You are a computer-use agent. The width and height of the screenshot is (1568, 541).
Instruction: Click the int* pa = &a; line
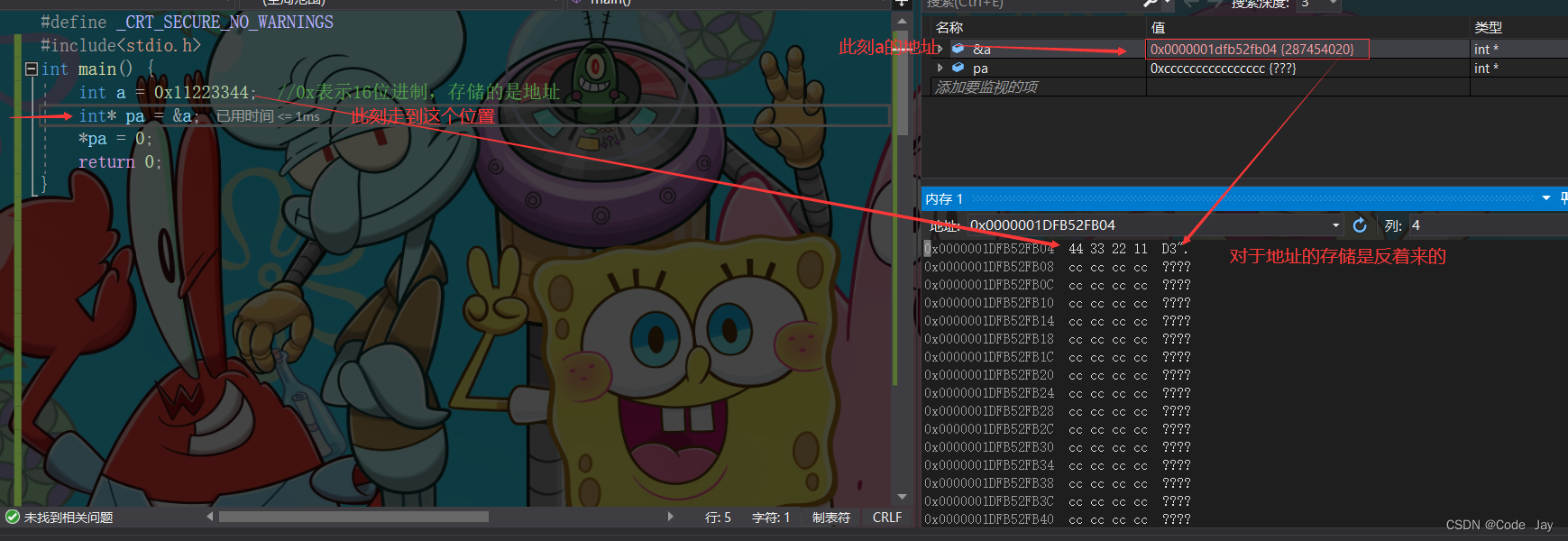click(139, 115)
